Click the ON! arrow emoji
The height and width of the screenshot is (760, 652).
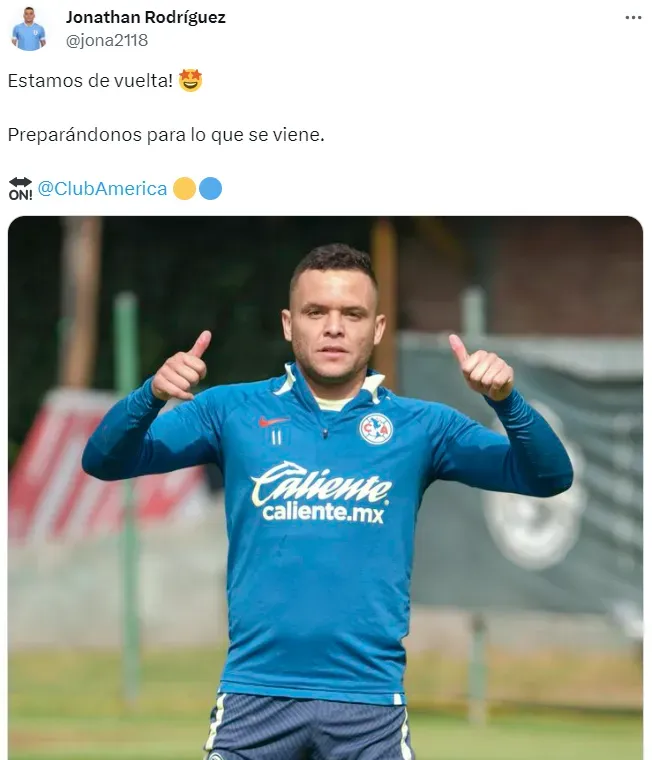tap(20, 189)
